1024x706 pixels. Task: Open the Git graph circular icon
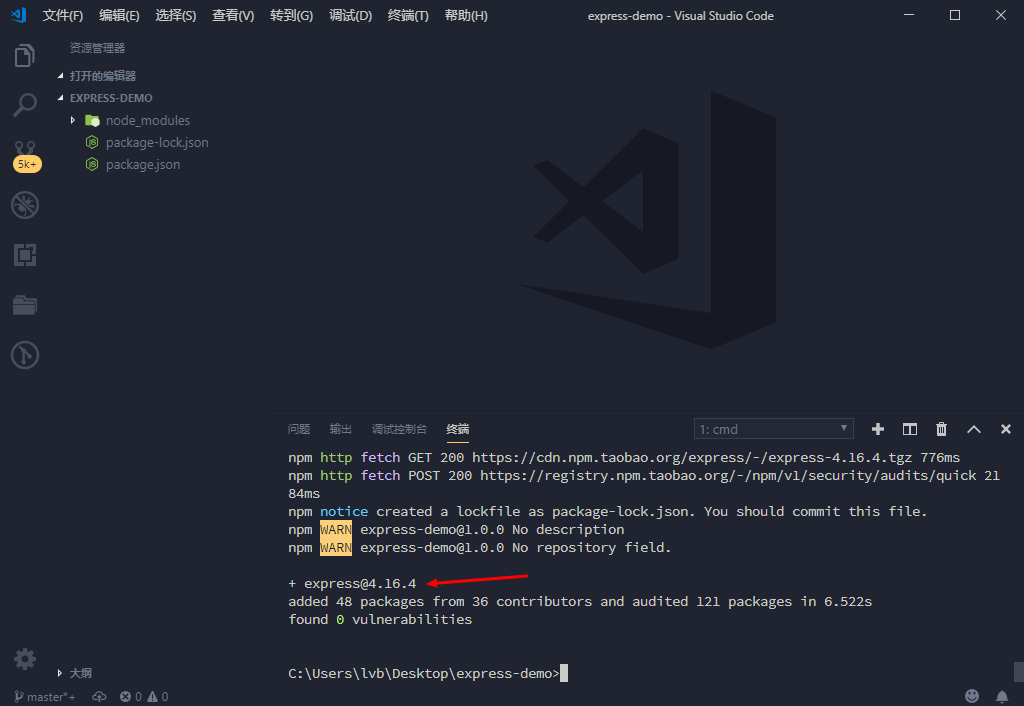coord(25,355)
